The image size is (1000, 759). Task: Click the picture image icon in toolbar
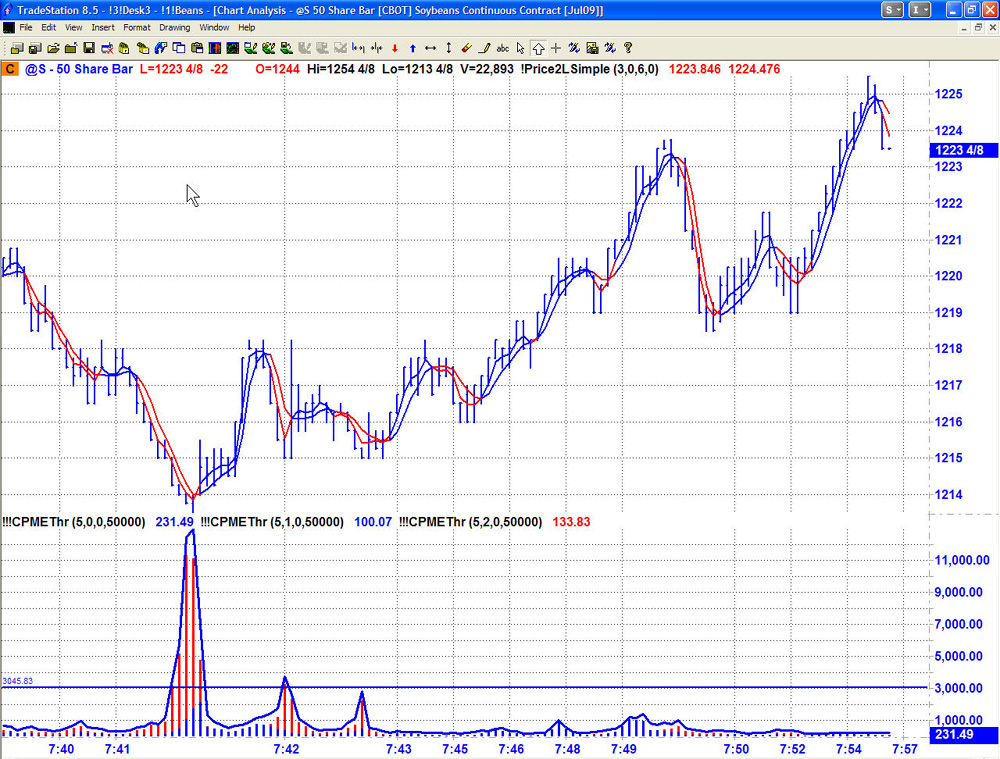[592, 48]
